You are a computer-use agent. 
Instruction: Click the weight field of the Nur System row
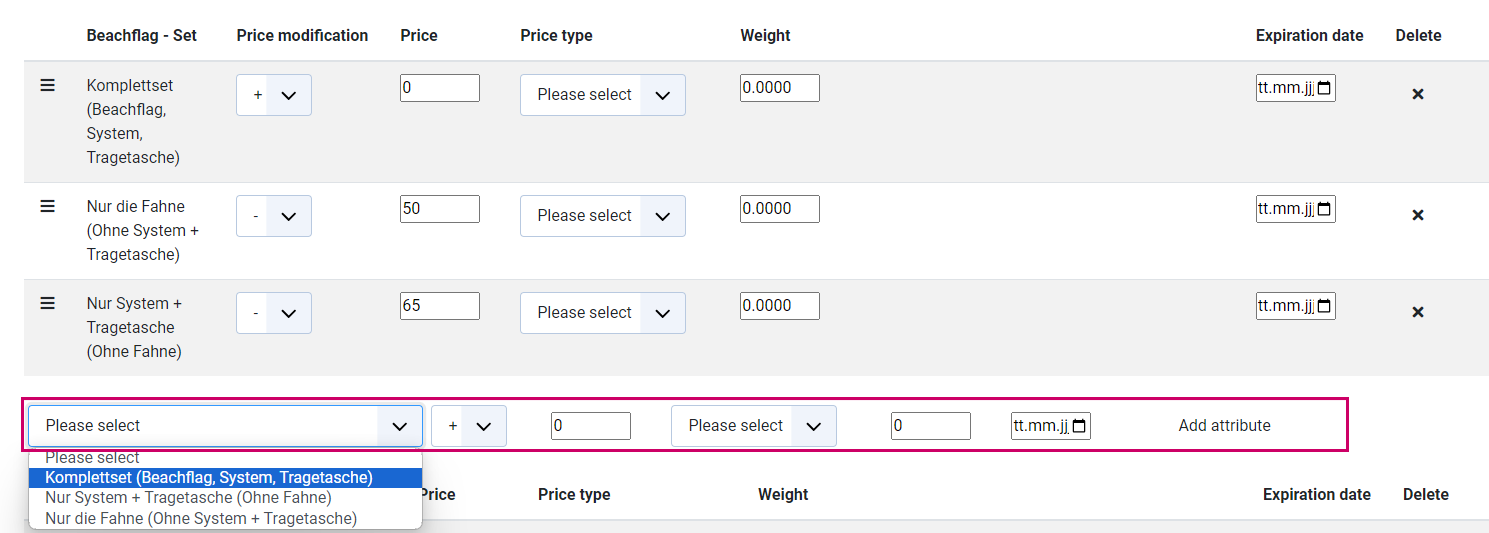pos(780,306)
